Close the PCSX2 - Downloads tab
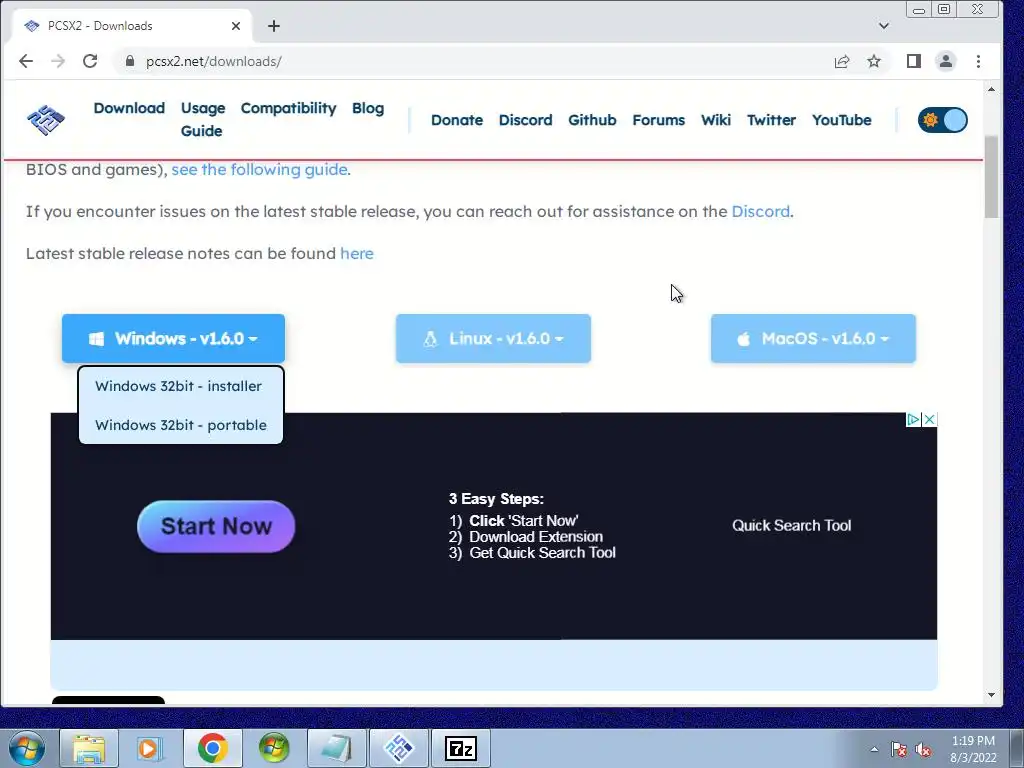 [x=236, y=26]
